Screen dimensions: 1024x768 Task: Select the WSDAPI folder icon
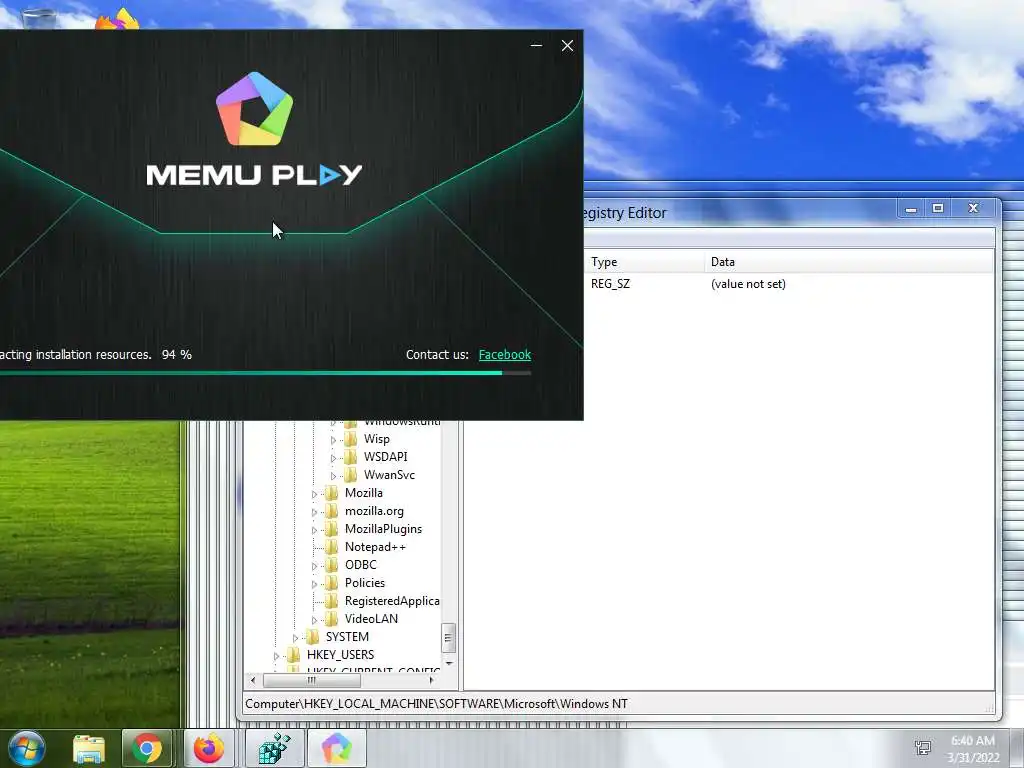pos(351,456)
